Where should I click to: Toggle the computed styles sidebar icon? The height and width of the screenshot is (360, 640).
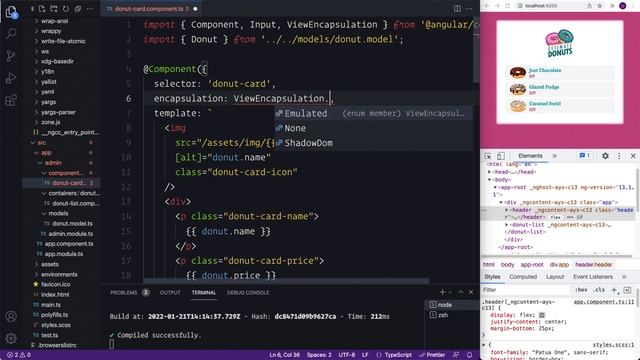[627, 290]
